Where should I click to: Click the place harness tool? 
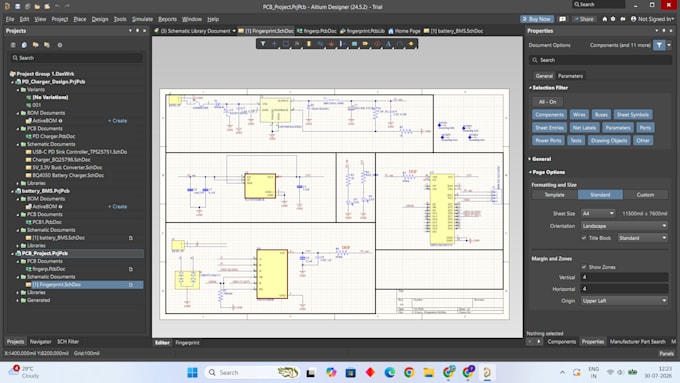[343, 43]
